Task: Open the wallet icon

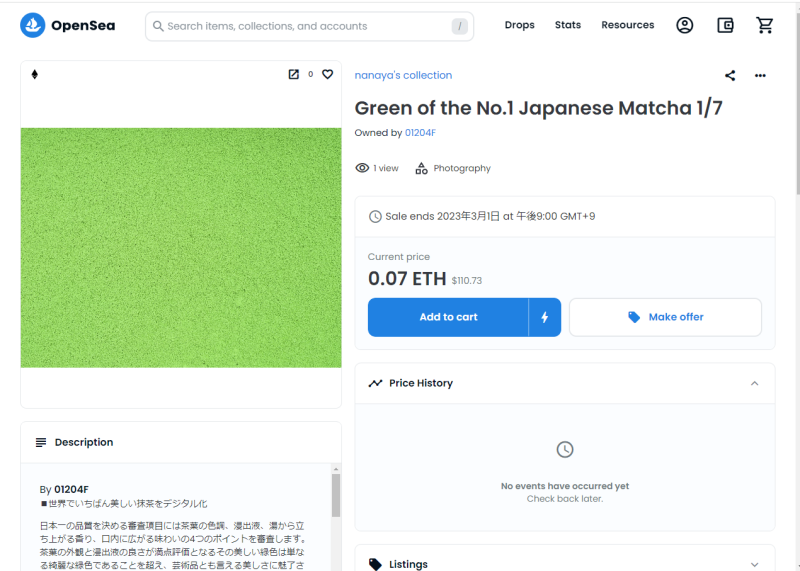Action: (725, 26)
